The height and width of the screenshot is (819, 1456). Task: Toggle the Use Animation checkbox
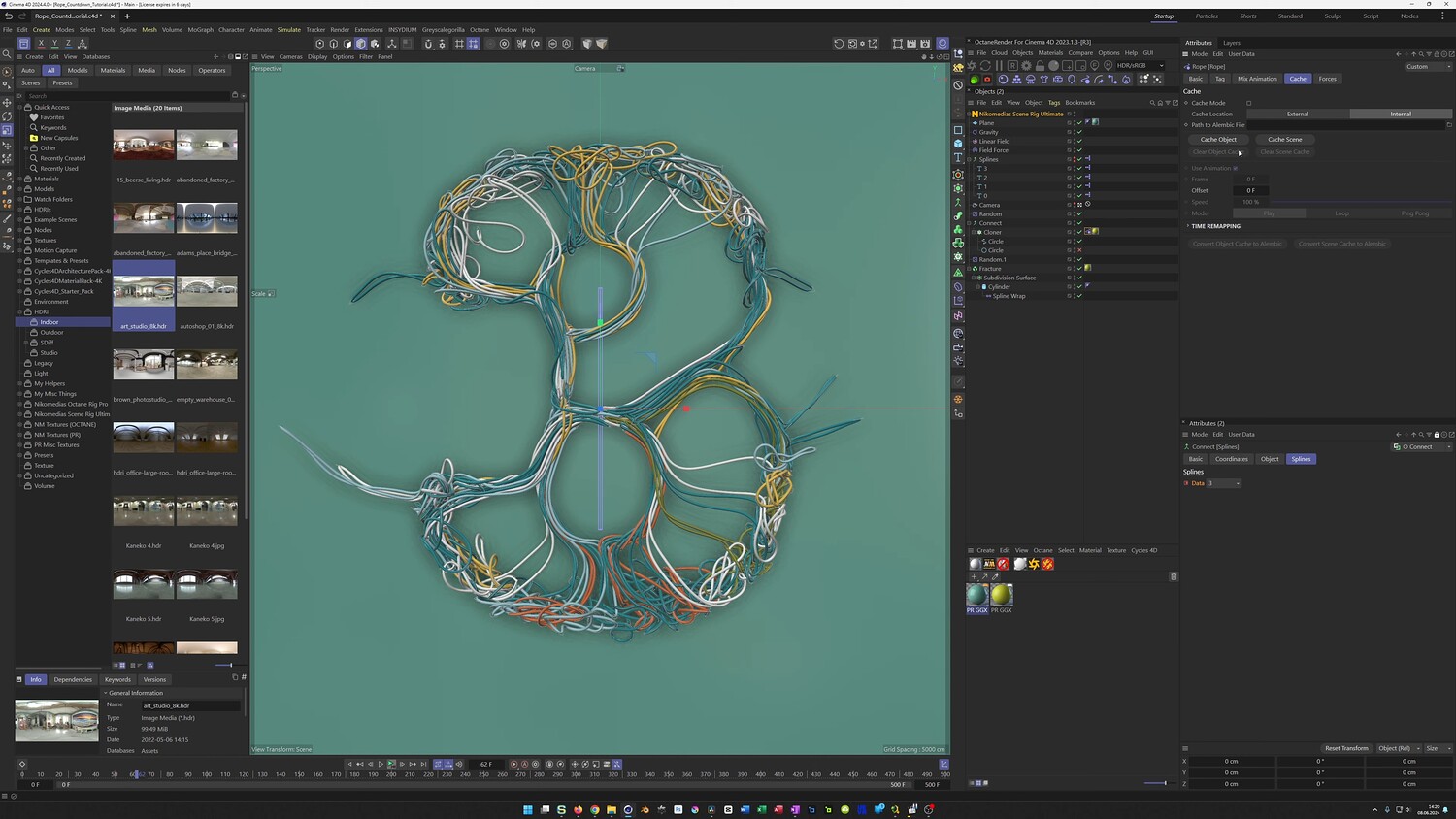coord(1235,168)
